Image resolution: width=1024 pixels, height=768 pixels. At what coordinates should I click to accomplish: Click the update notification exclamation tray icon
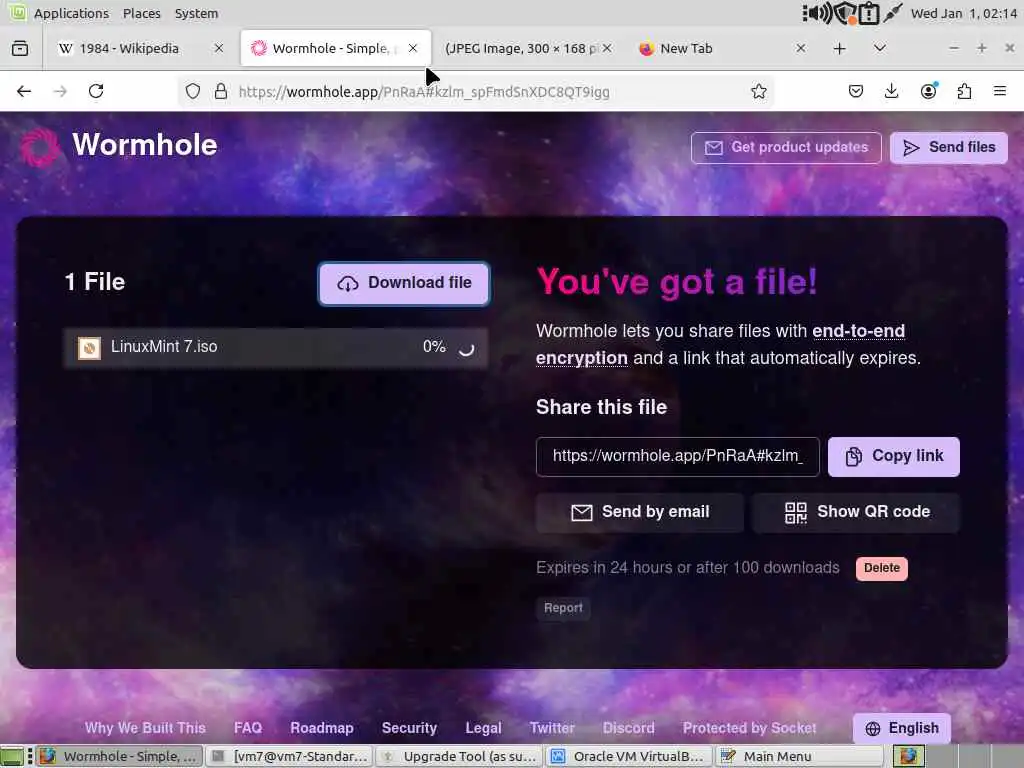point(869,13)
